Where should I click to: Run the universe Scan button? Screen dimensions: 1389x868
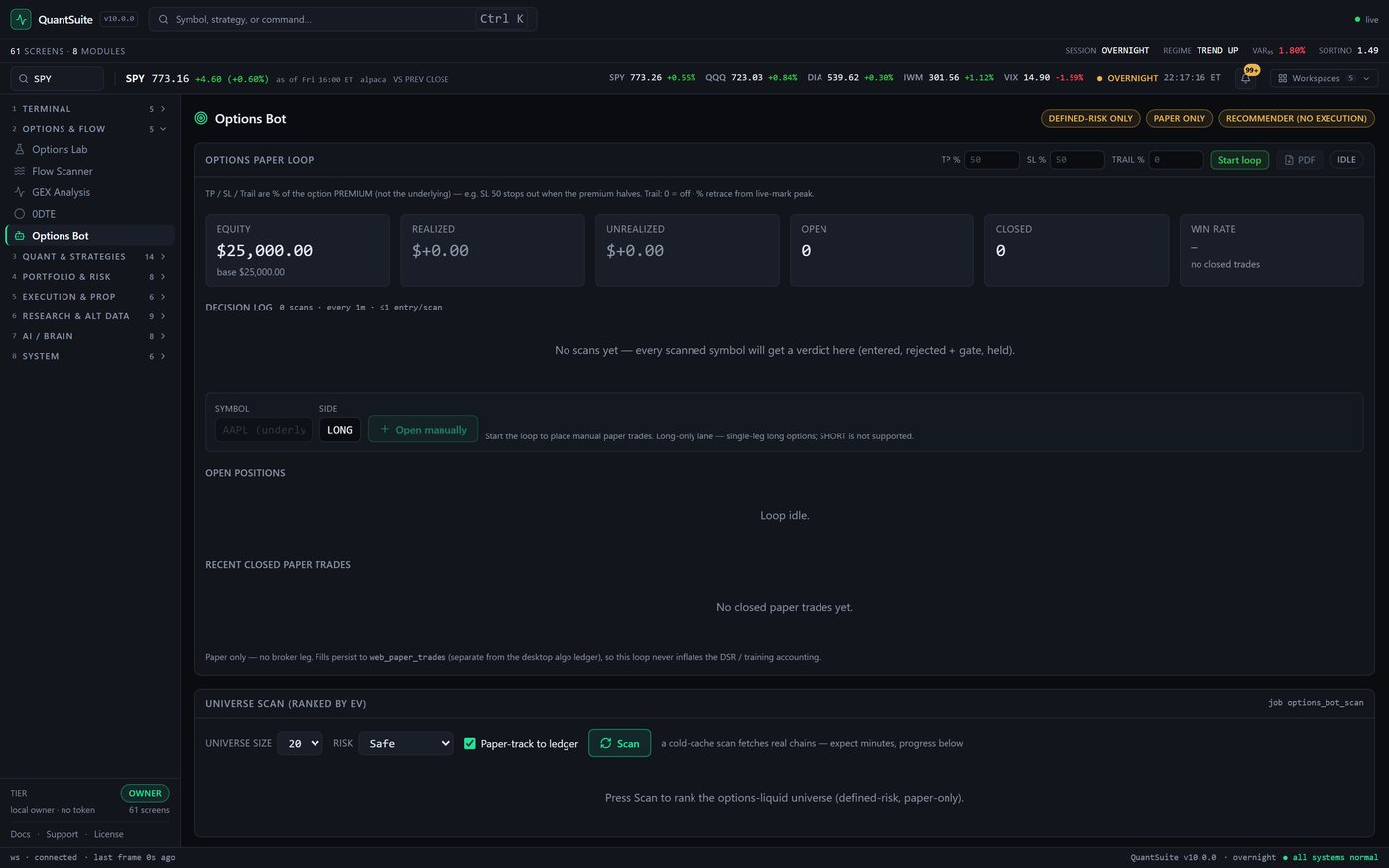pos(620,743)
